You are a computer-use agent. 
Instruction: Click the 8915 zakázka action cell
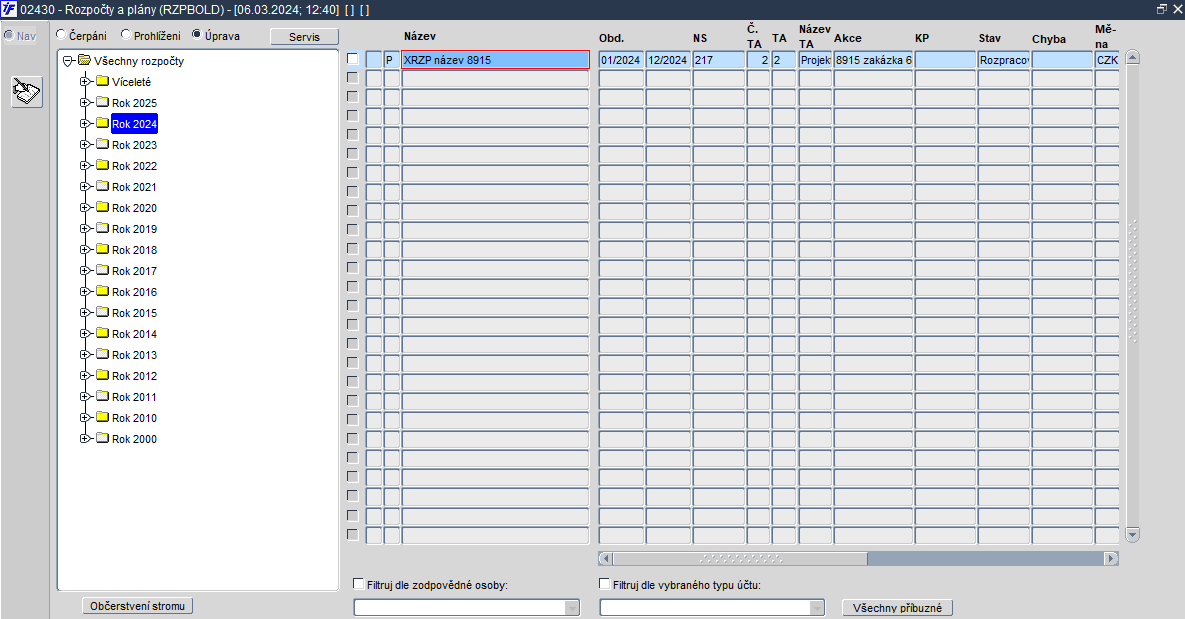[x=873, y=60]
